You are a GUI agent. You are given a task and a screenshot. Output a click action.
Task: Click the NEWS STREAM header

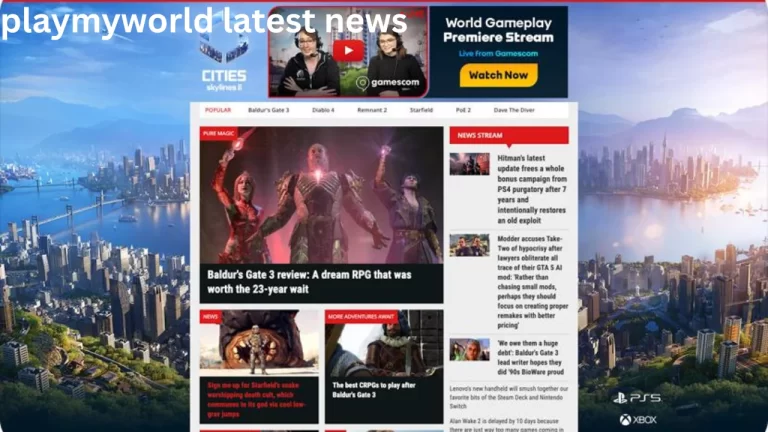tap(509, 135)
